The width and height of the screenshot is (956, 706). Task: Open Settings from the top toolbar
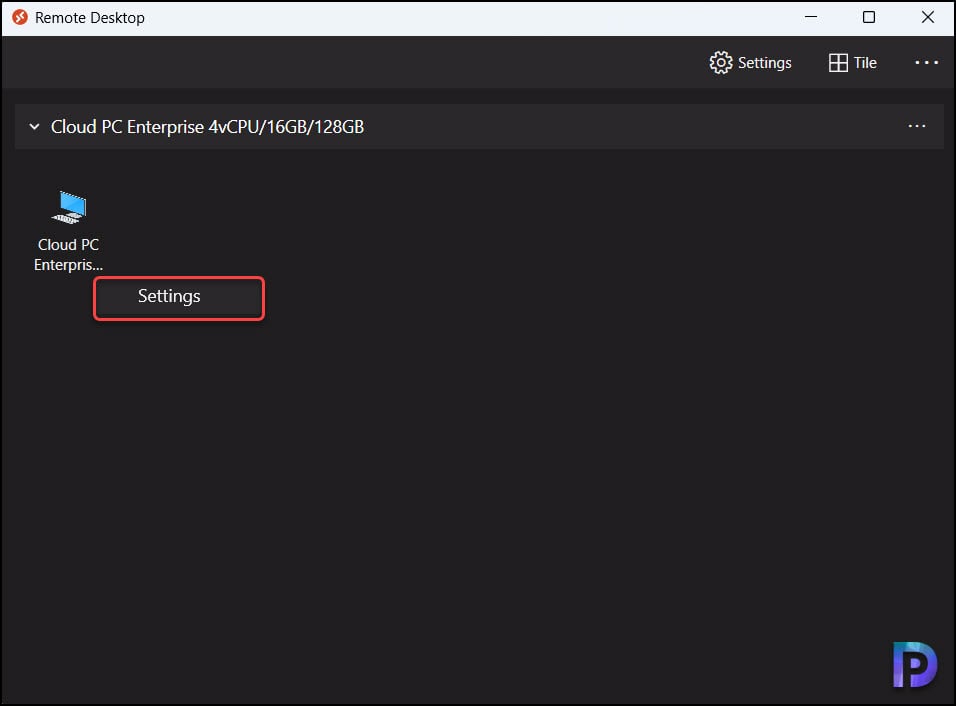click(x=751, y=63)
